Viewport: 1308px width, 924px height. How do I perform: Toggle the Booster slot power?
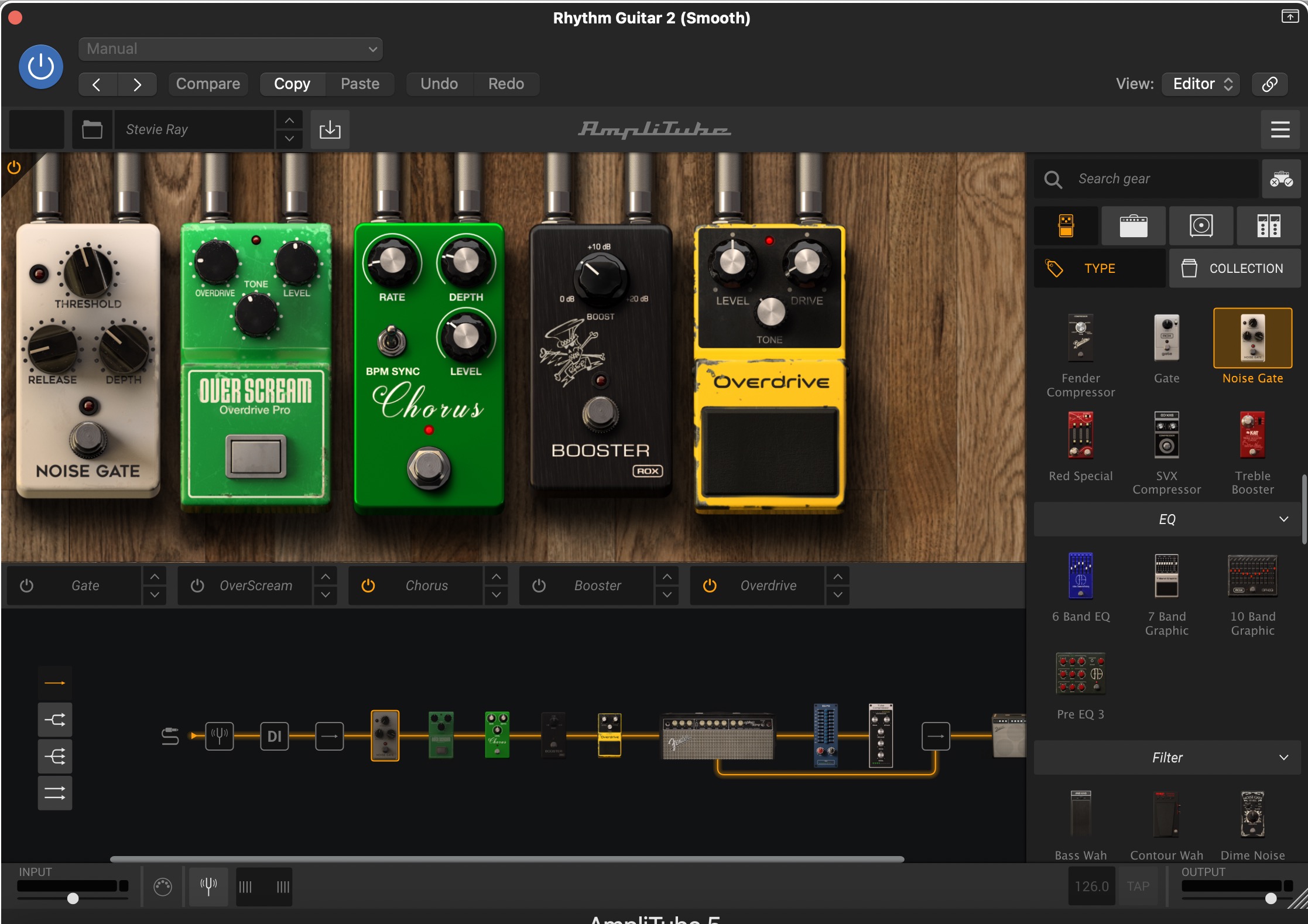539,586
